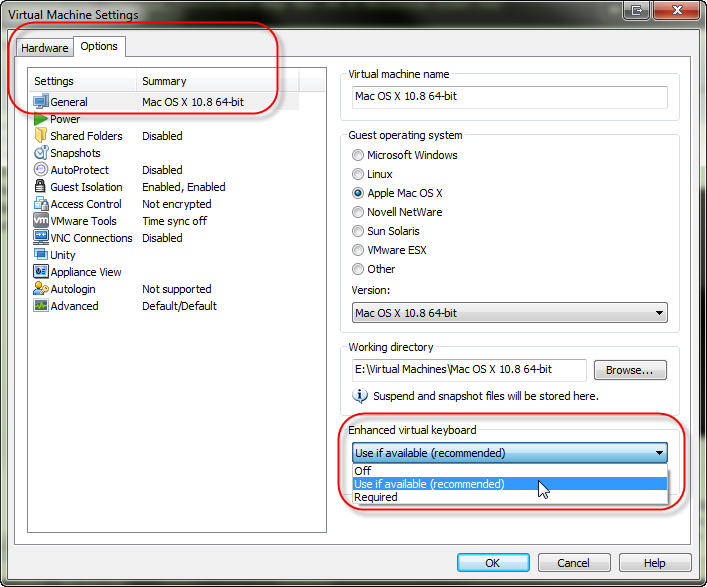Click the info icon beside suspend note
The image size is (707, 587).
click(359, 396)
